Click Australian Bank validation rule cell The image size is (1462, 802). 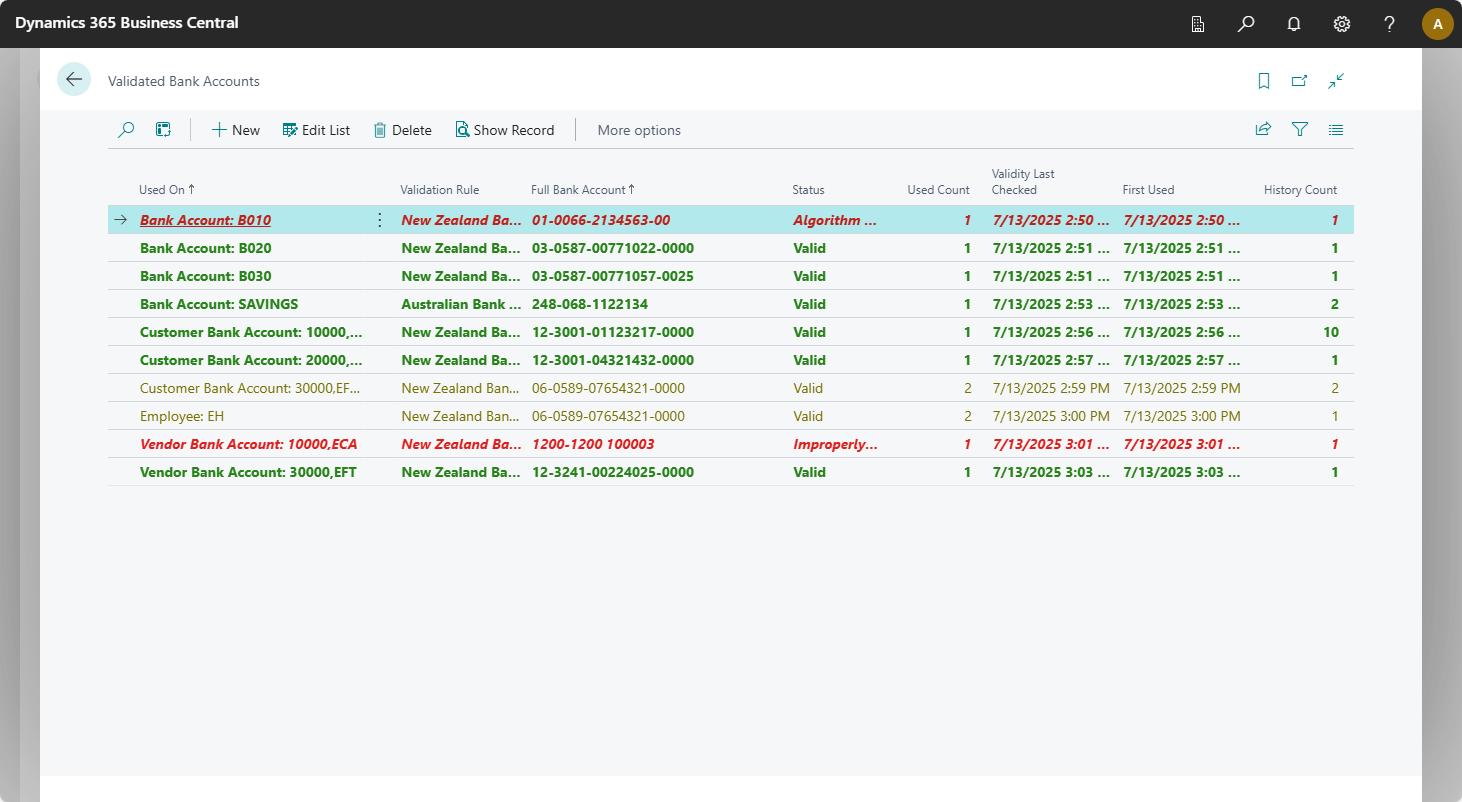tap(461, 304)
